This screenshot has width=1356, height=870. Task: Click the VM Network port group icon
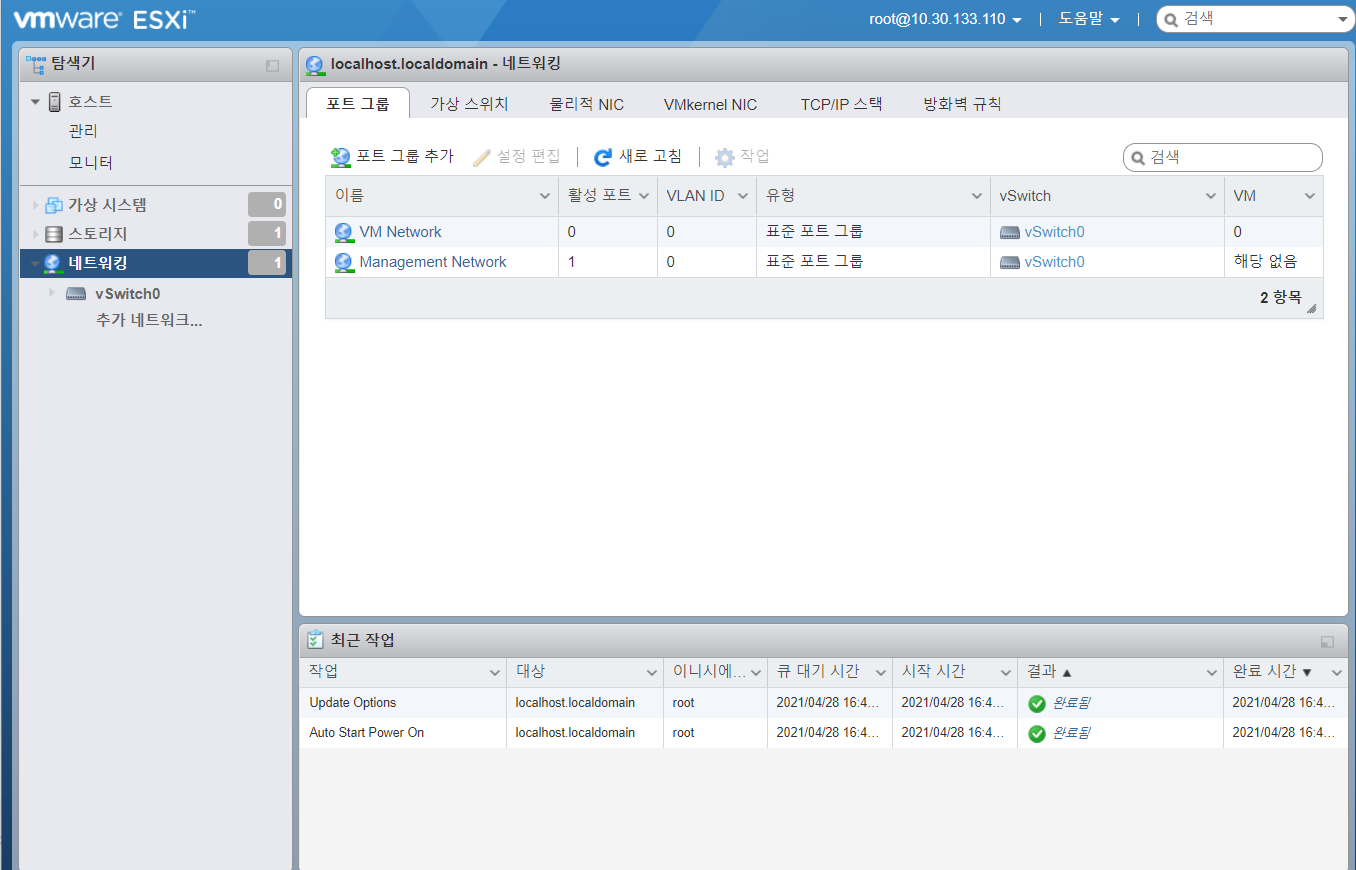[344, 232]
